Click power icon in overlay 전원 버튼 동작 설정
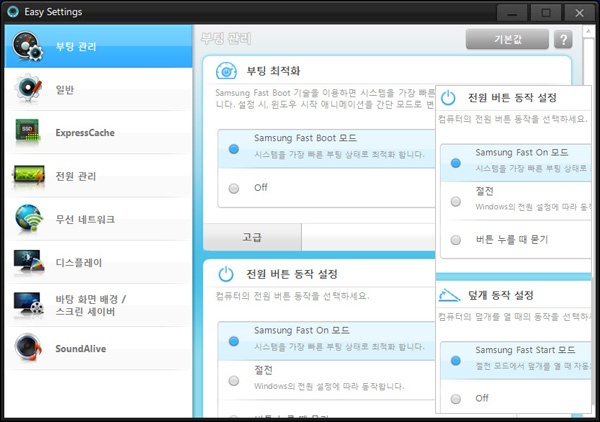This screenshot has height=422, width=600. click(448, 98)
